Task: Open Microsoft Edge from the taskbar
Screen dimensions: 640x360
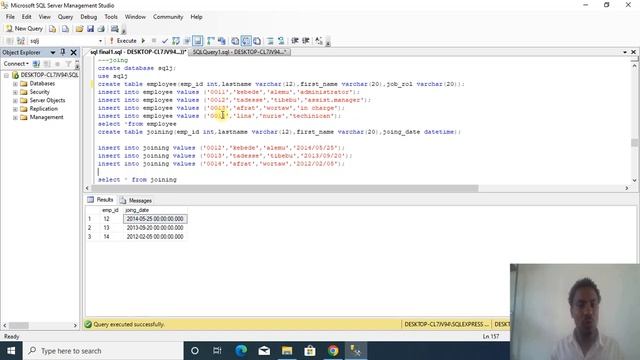Action: [x=241, y=351]
